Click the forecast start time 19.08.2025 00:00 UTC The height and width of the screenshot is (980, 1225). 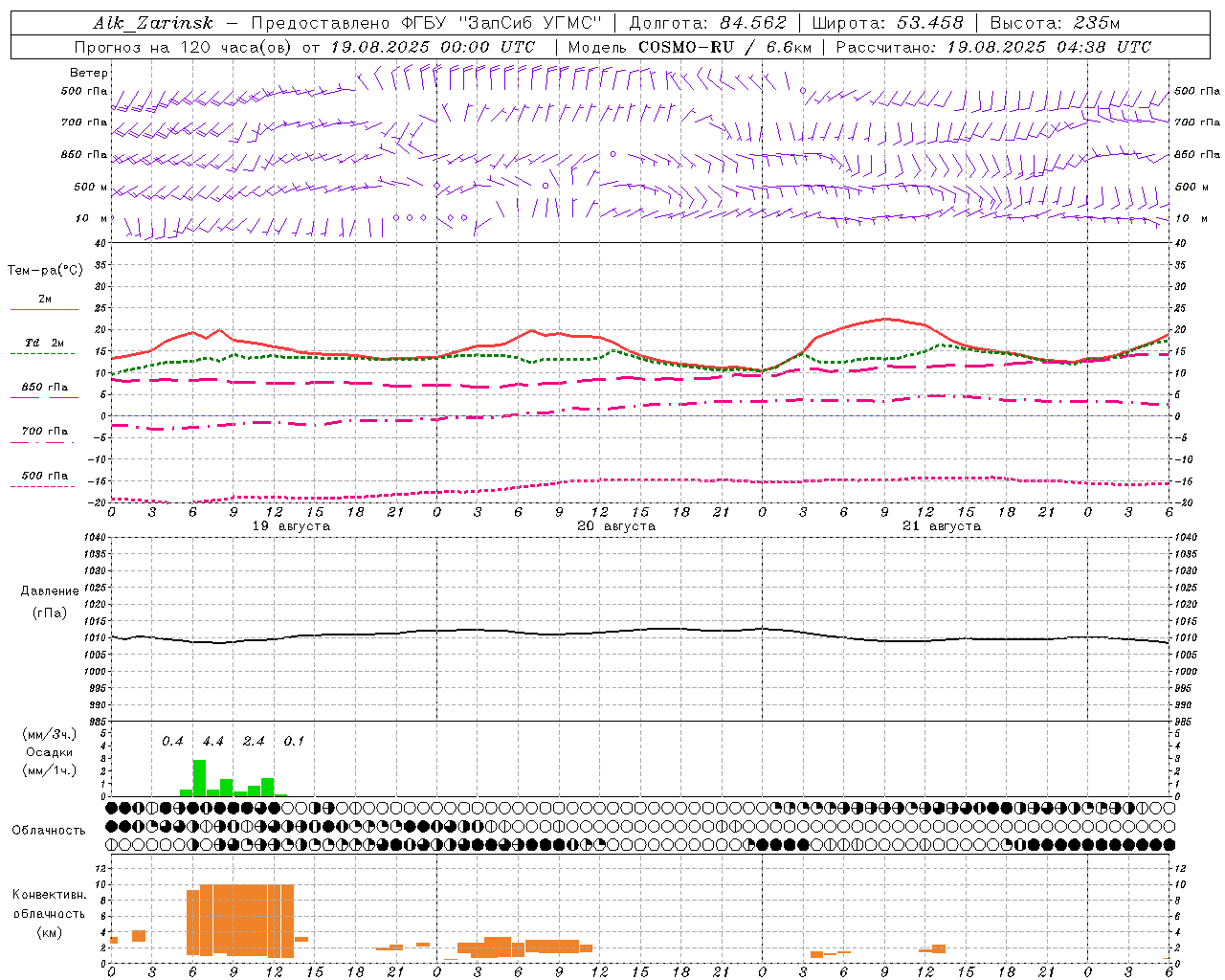click(x=433, y=47)
